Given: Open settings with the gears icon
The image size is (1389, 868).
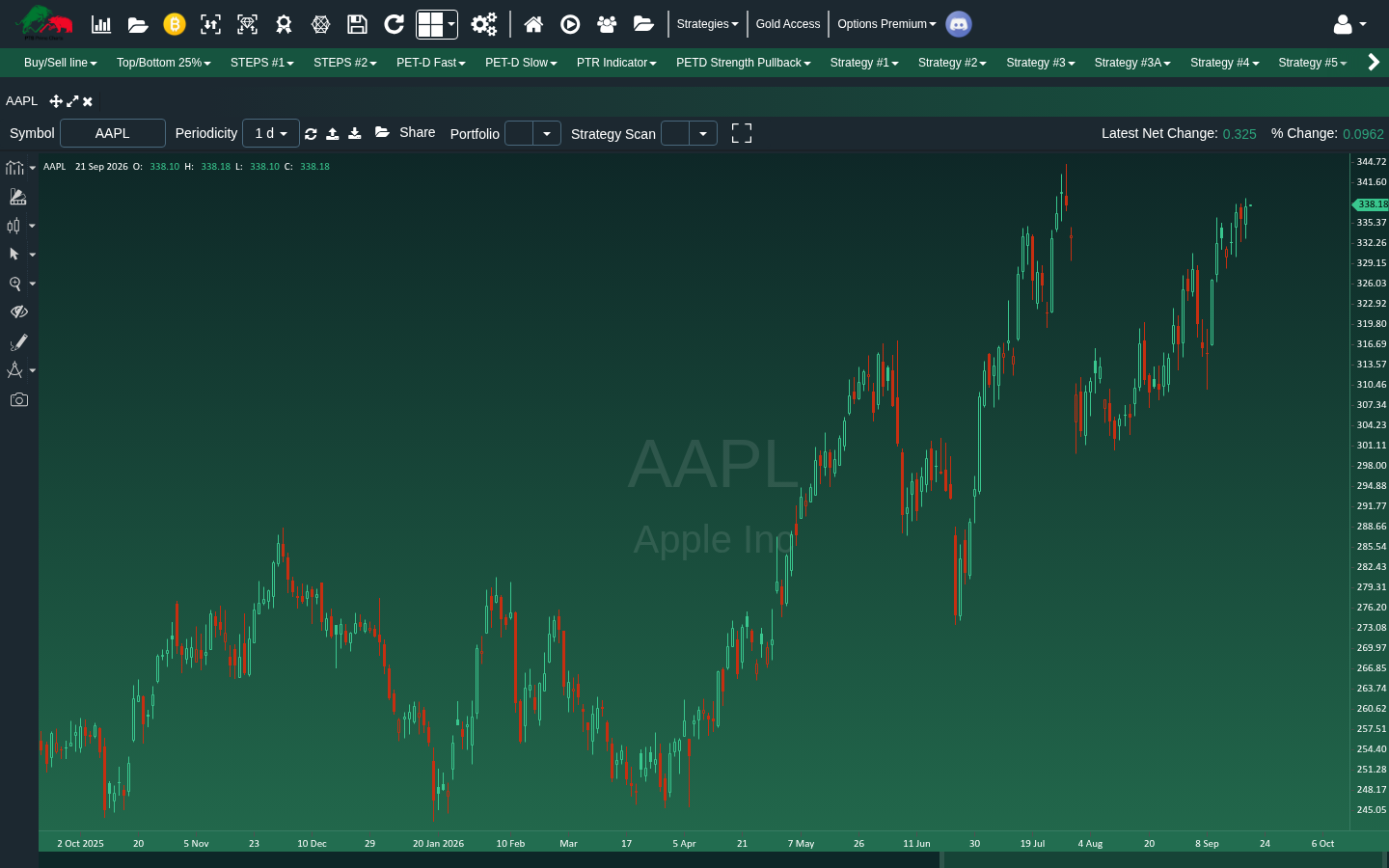Looking at the screenshot, I should [484, 24].
